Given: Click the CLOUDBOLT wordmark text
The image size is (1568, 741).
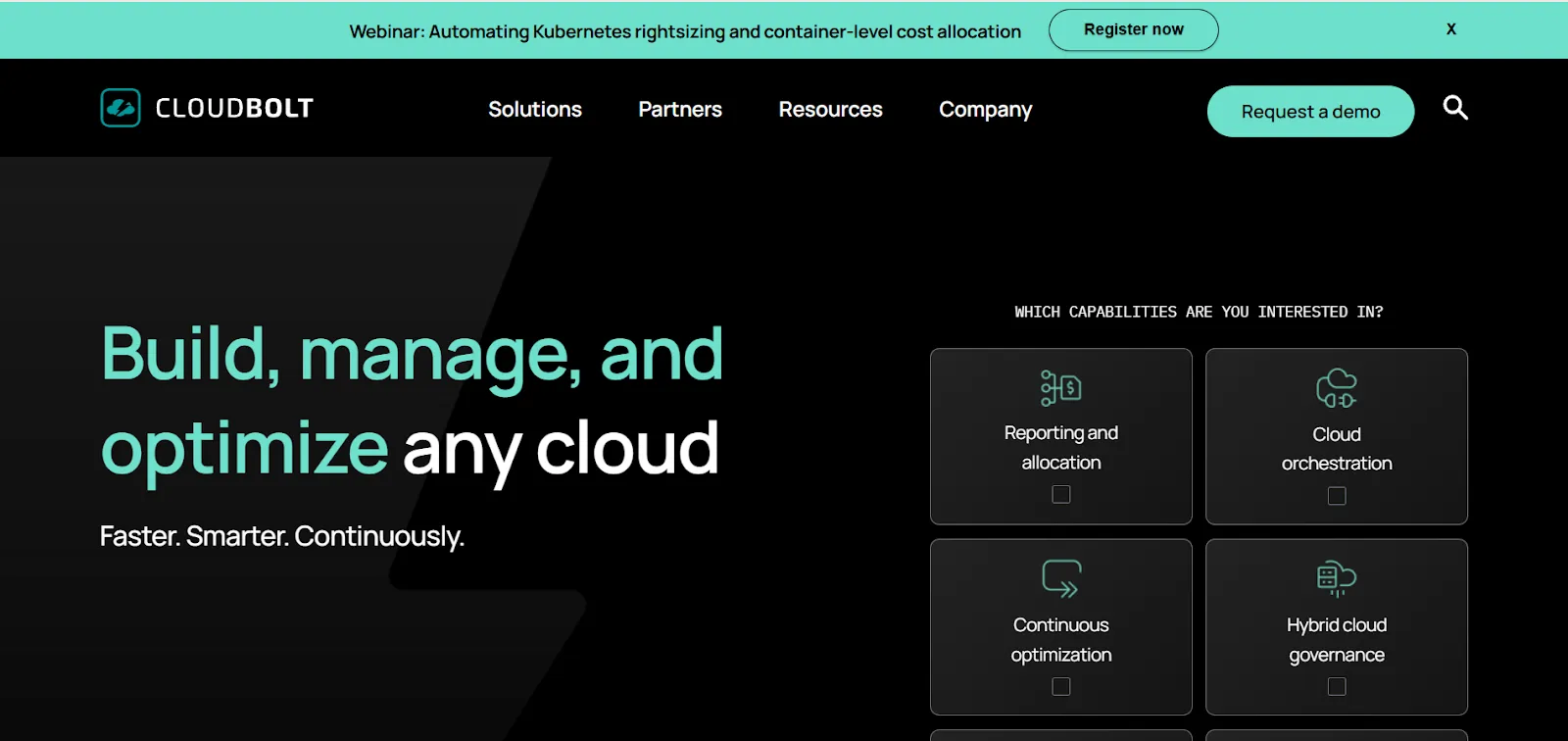Looking at the screenshot, I should coord(235,109).
